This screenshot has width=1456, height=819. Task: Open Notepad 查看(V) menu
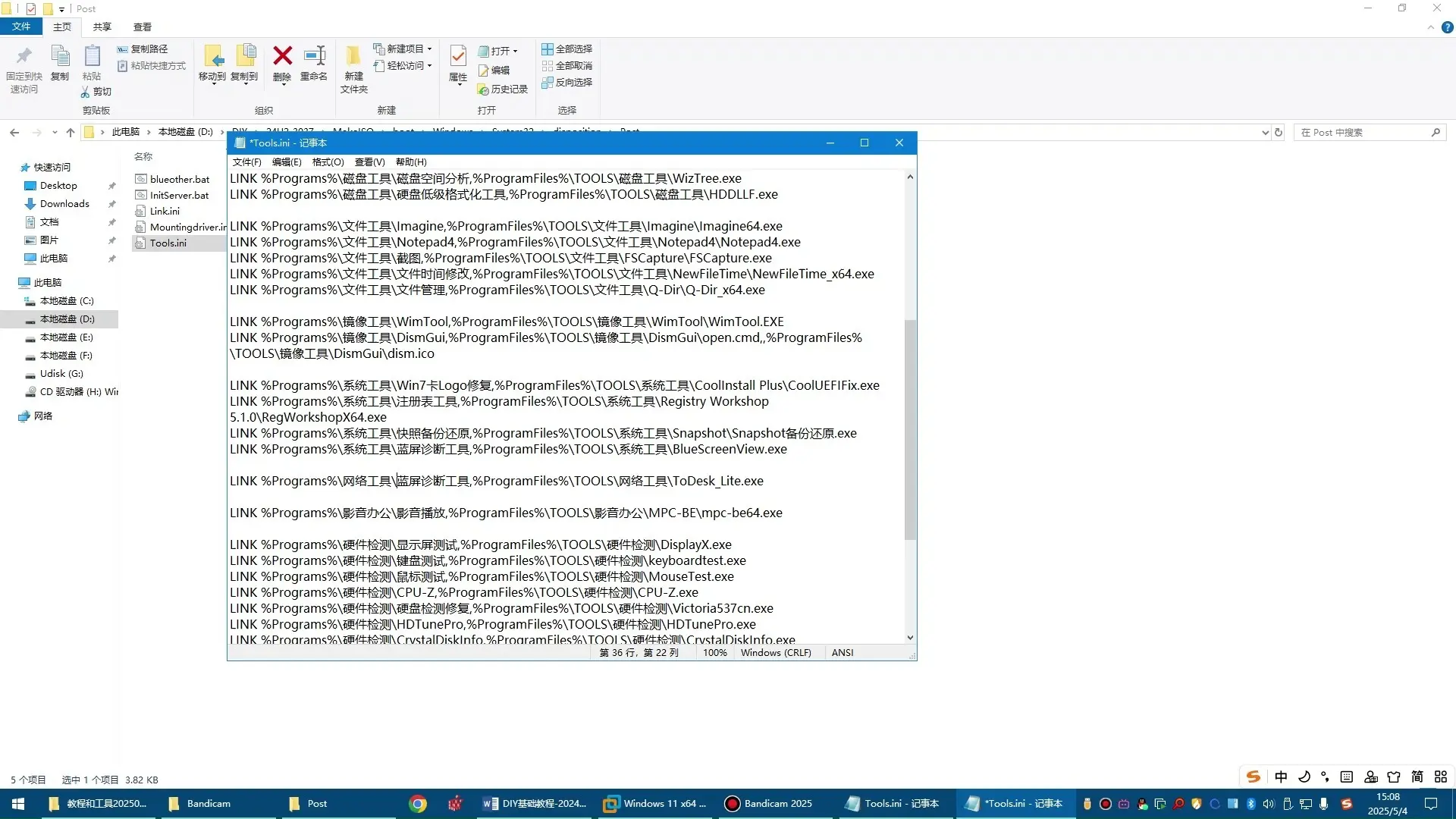(369, 162)
